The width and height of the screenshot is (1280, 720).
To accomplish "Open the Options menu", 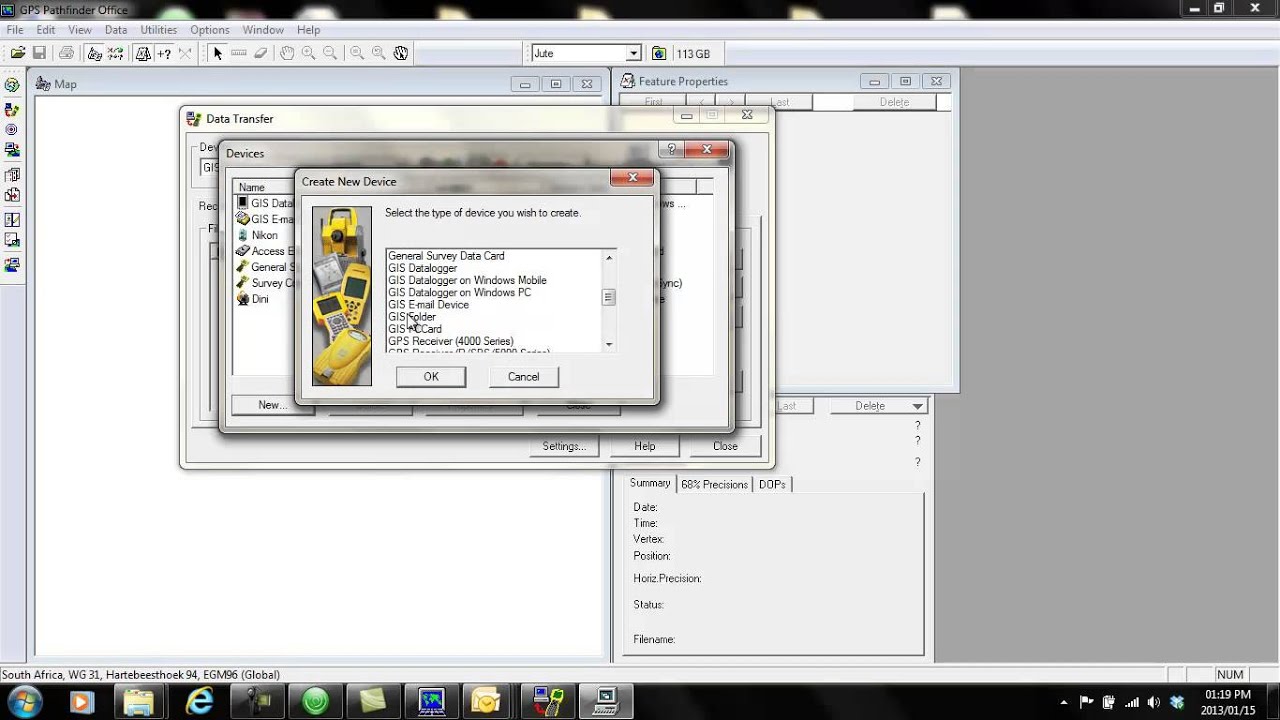I will click(210, 30).
